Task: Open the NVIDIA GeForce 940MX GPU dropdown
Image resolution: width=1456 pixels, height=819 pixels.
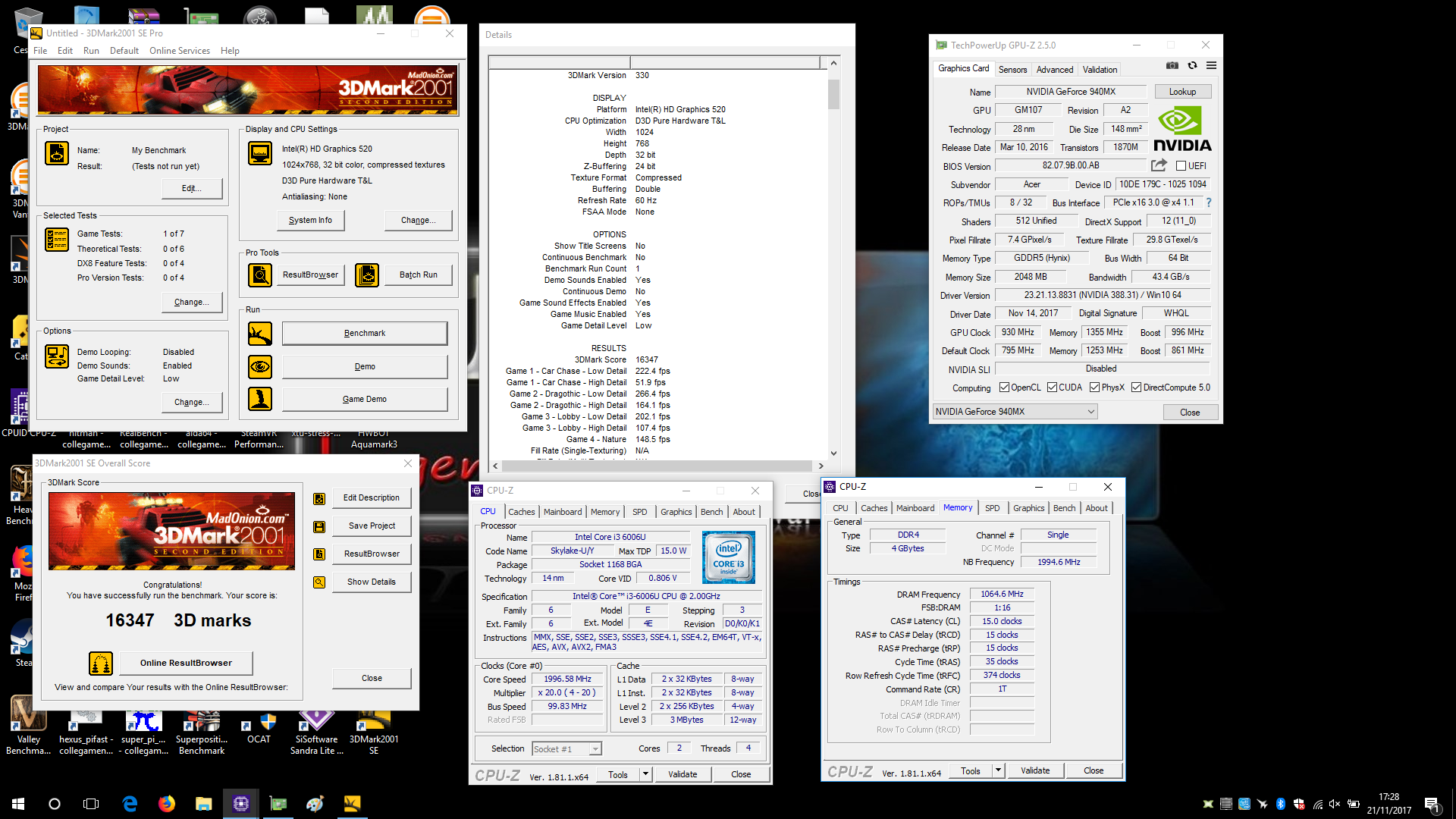Action: (1015, 412)
